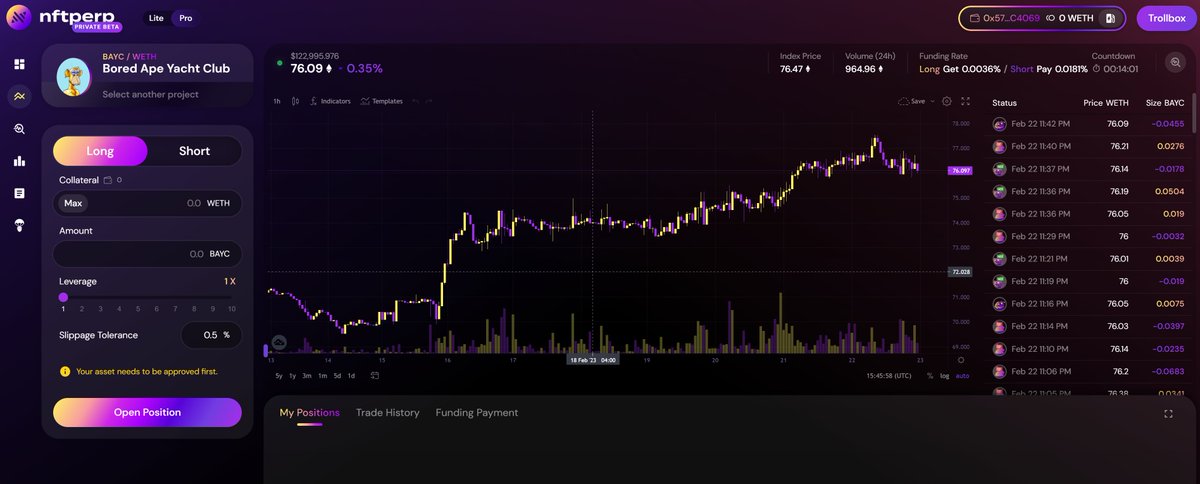Click wallet address 0x57...C4069
The height and width of the screenshot is (484, 1200).
coord(1011,18)
